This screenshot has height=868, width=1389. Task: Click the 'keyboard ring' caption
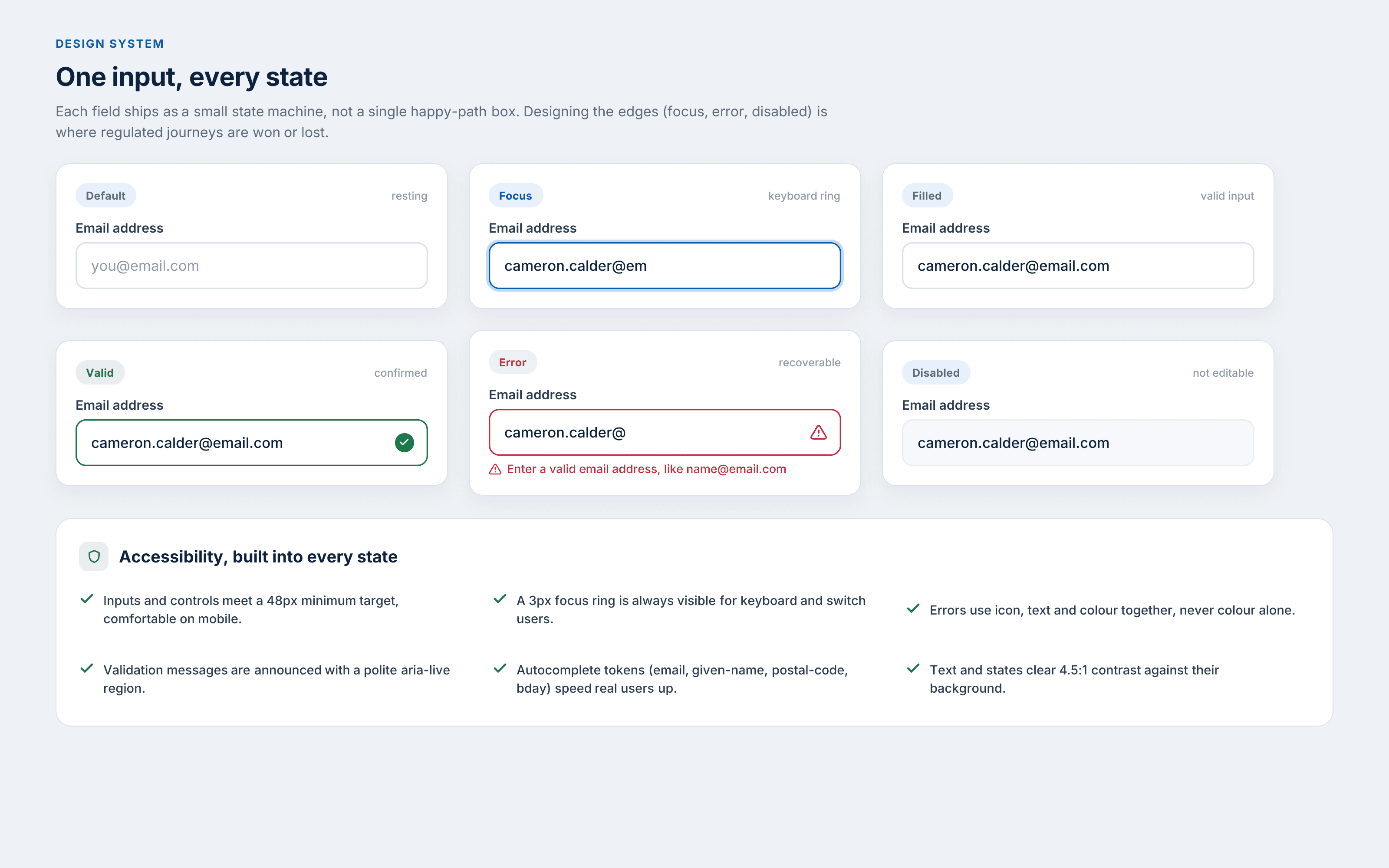pos(803,196)
